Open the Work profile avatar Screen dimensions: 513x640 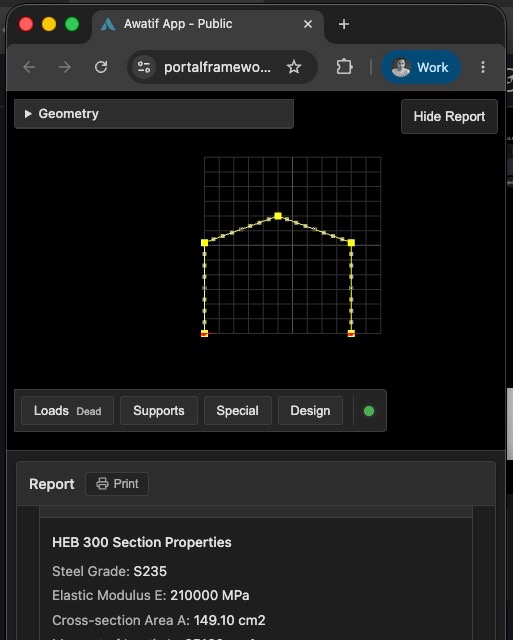click(x=421, y=67)
